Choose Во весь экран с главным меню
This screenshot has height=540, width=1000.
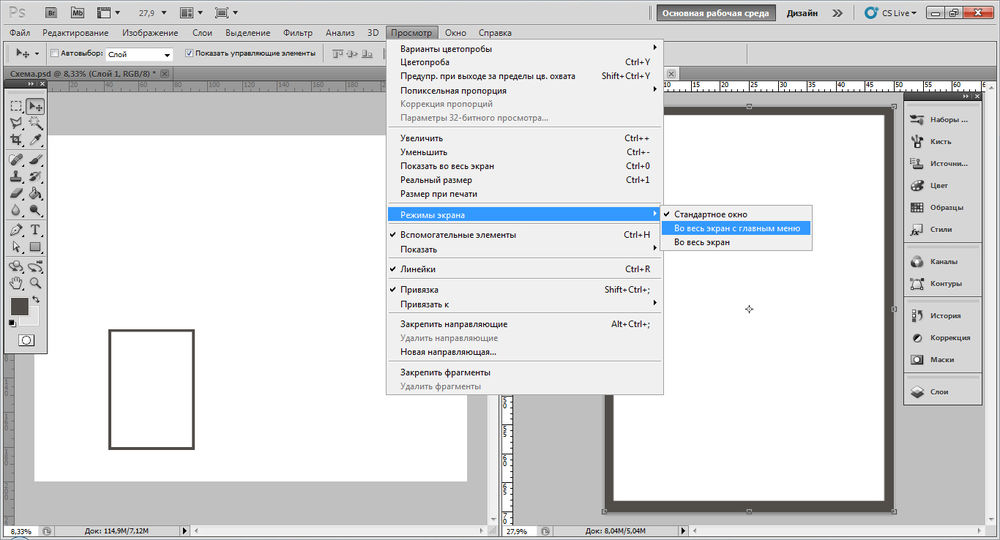pyautogui.click(x=736, y=228)
